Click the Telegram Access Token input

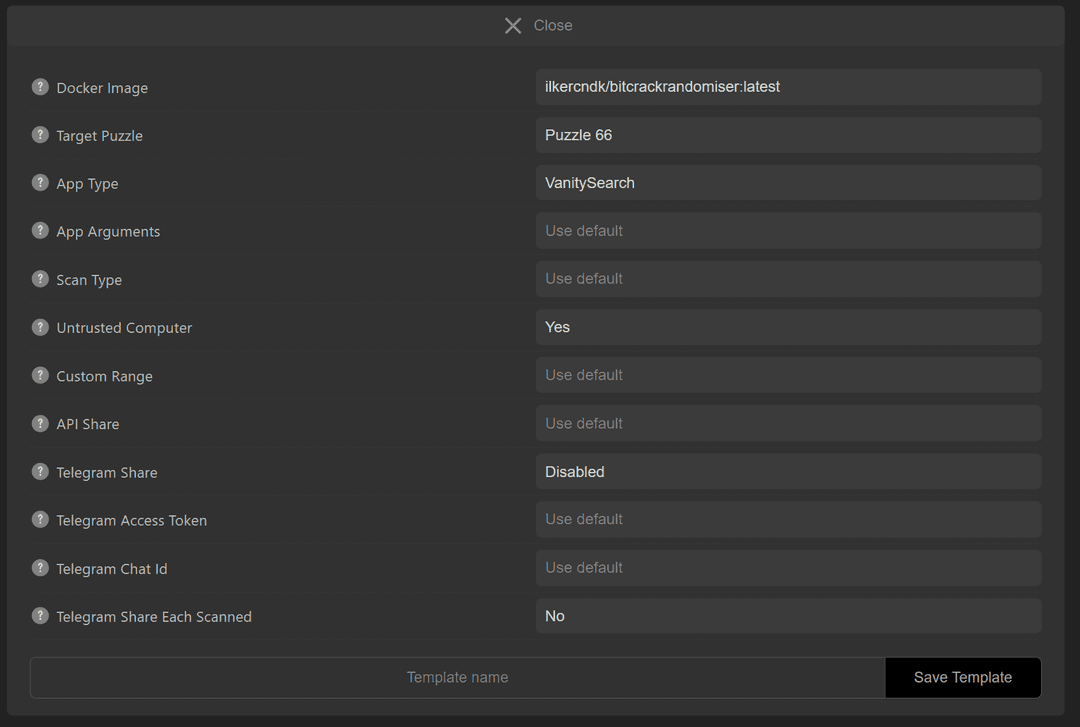(788, 520)
